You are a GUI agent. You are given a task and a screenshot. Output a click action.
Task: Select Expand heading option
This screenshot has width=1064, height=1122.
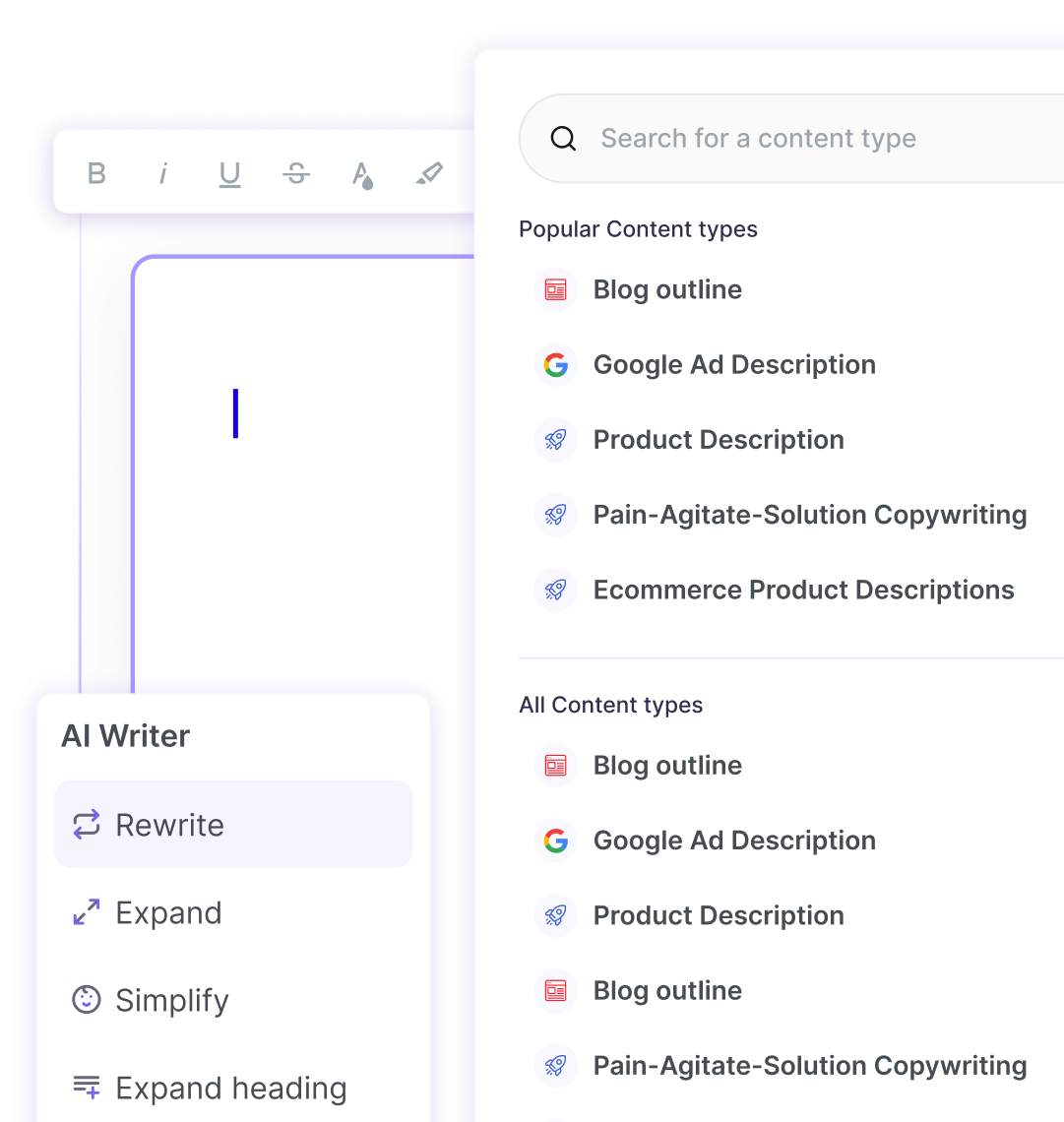click(x=230, y=1089)
